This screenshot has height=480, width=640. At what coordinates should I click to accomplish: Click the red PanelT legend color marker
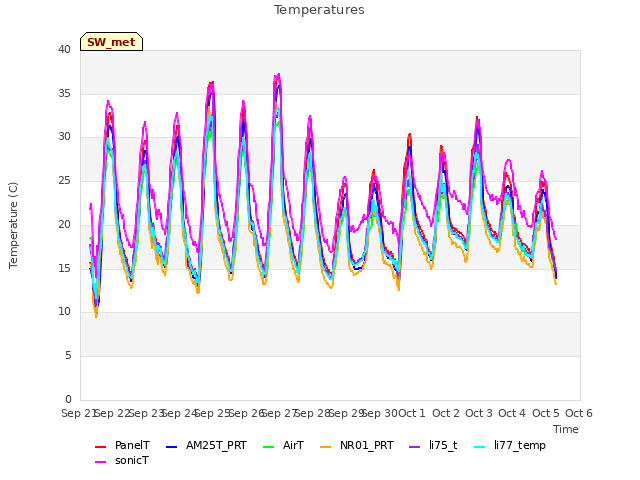(100, 447)
